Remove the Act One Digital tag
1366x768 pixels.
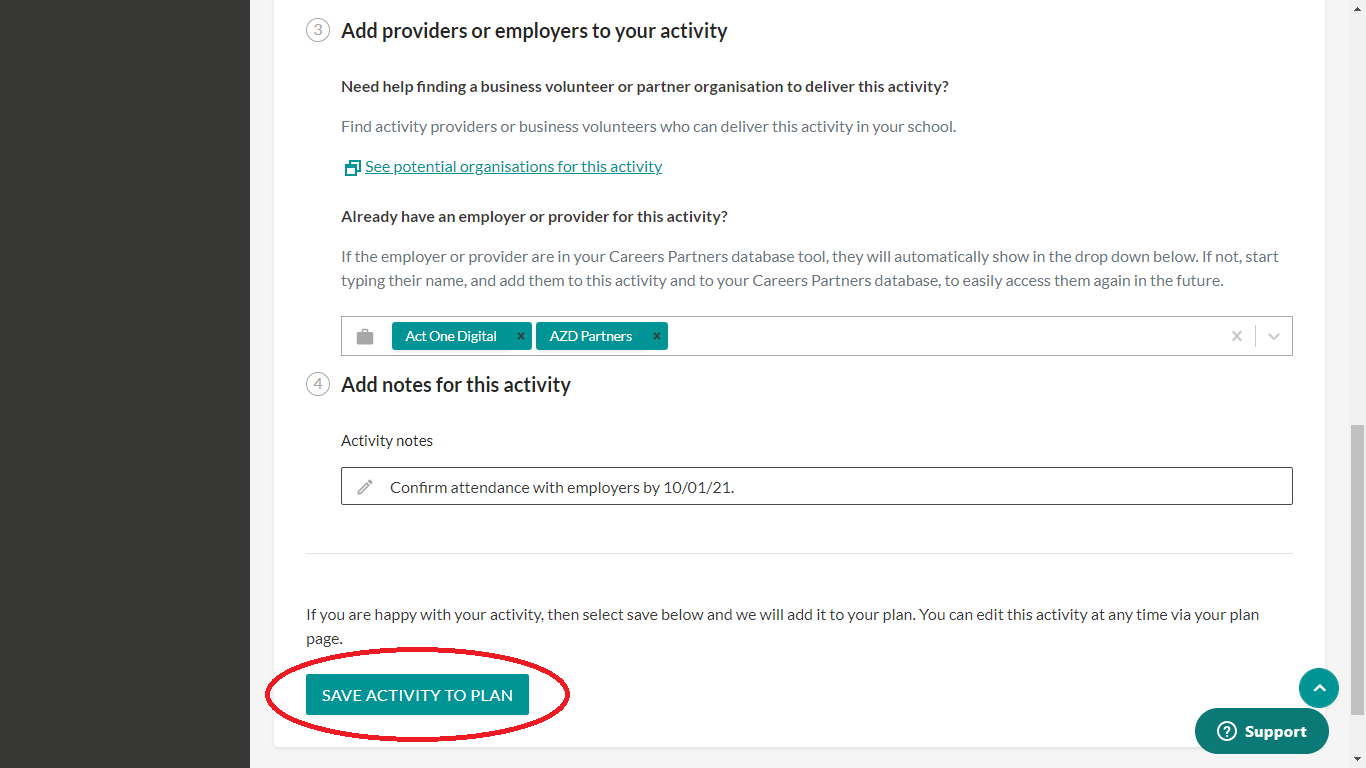(x=521, y=336)
